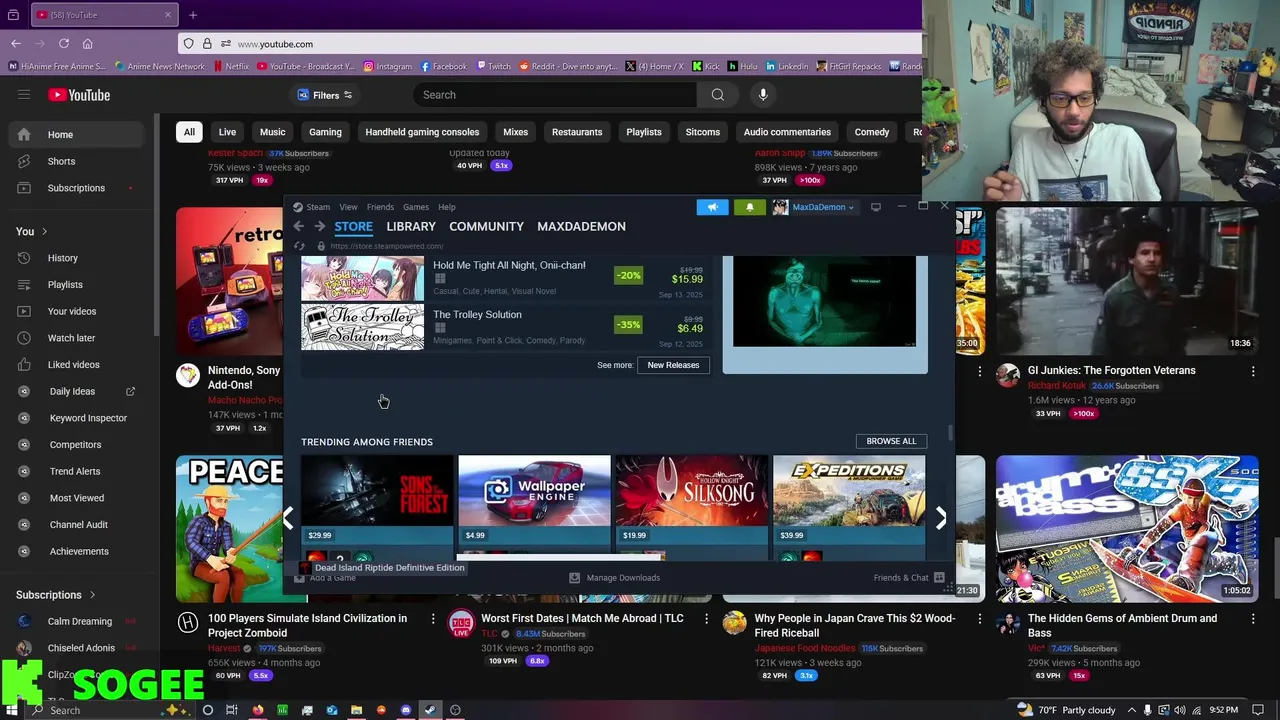This screenshot has height=720, width=1280.
Task: Select the Audio commentaries chip
Action: [787, 132]
